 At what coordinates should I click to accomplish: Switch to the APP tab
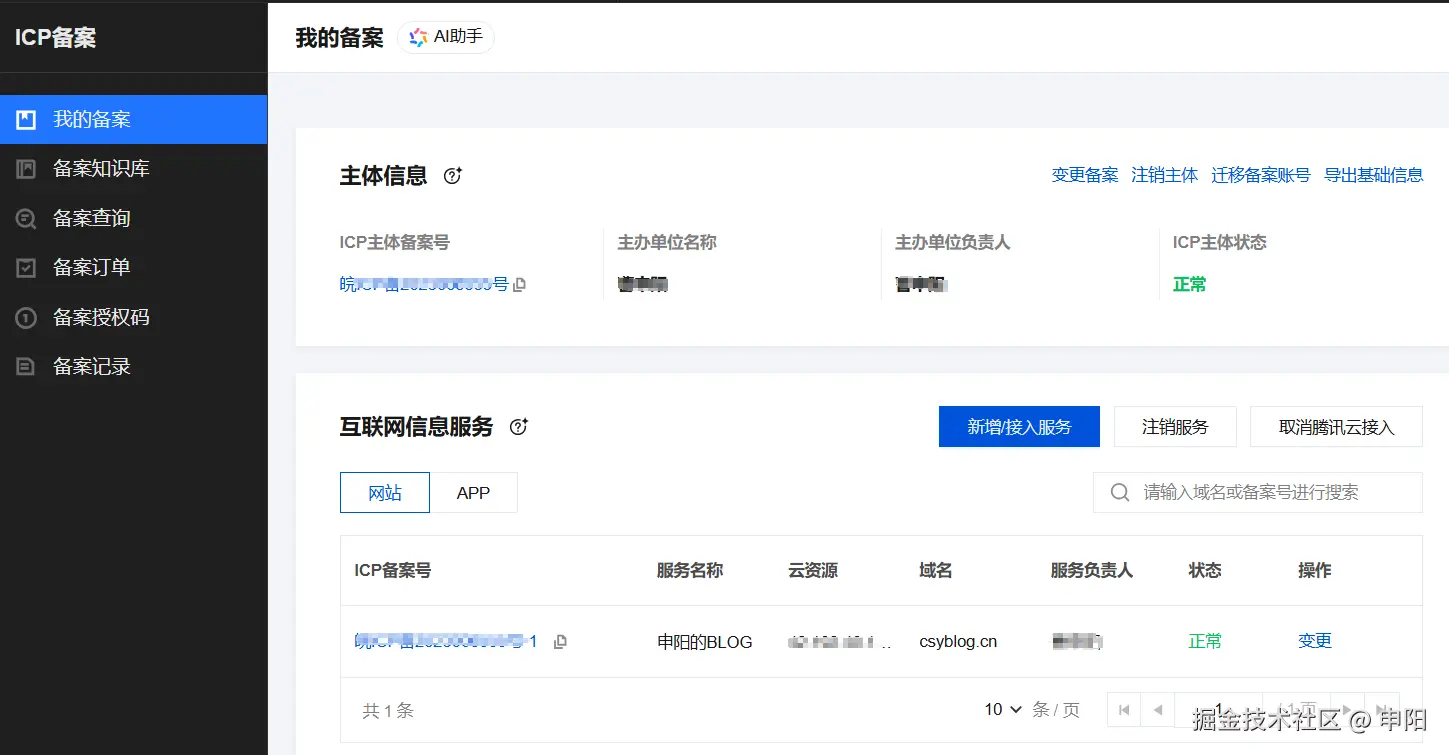(x=473, y=493)
